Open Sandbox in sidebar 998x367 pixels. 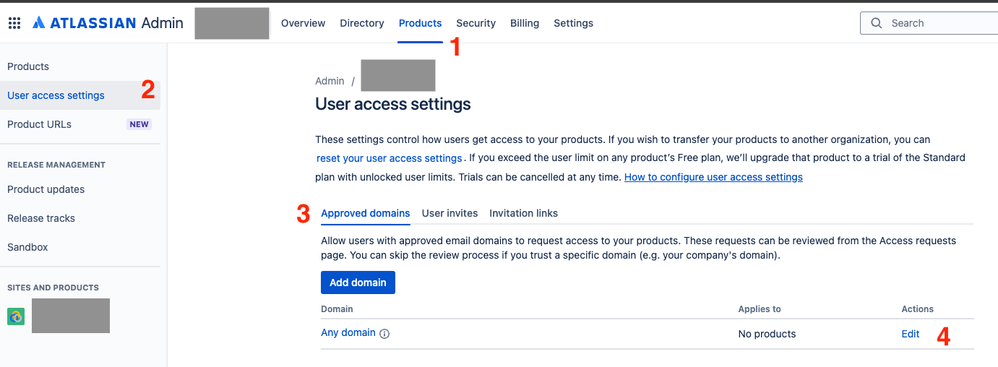point(27,247)
